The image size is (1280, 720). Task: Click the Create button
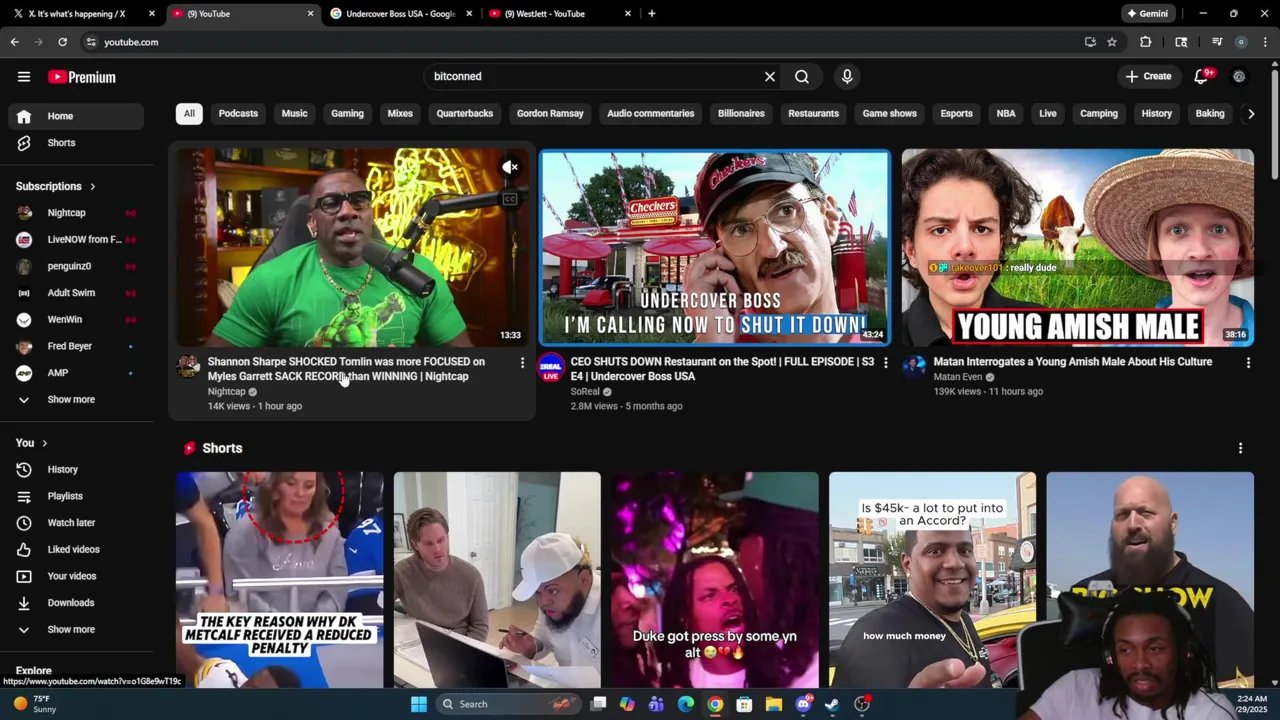pos(1148,76)
